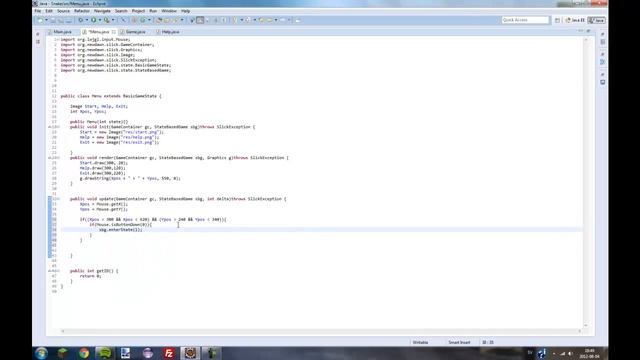Open the Navigate menu

102,11
